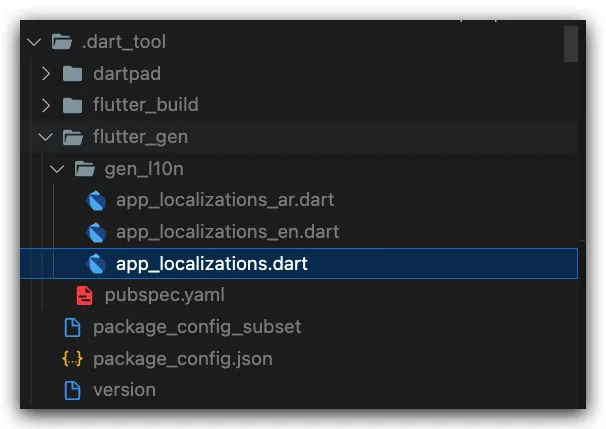This screenshot has height=429, width=606.
Task: Click the dartpad folder icon
Action: click(72, 74)
